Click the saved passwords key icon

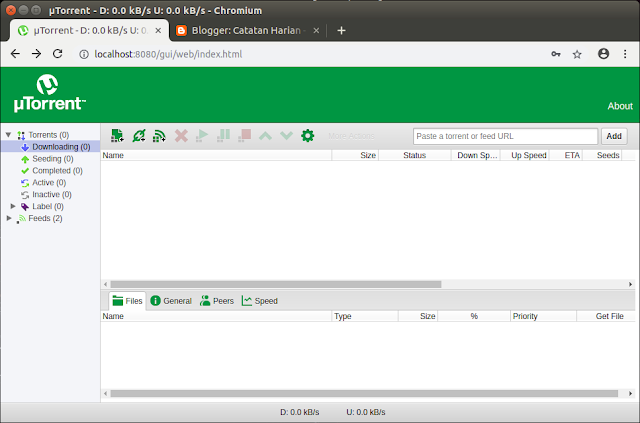tap(556, 54)
